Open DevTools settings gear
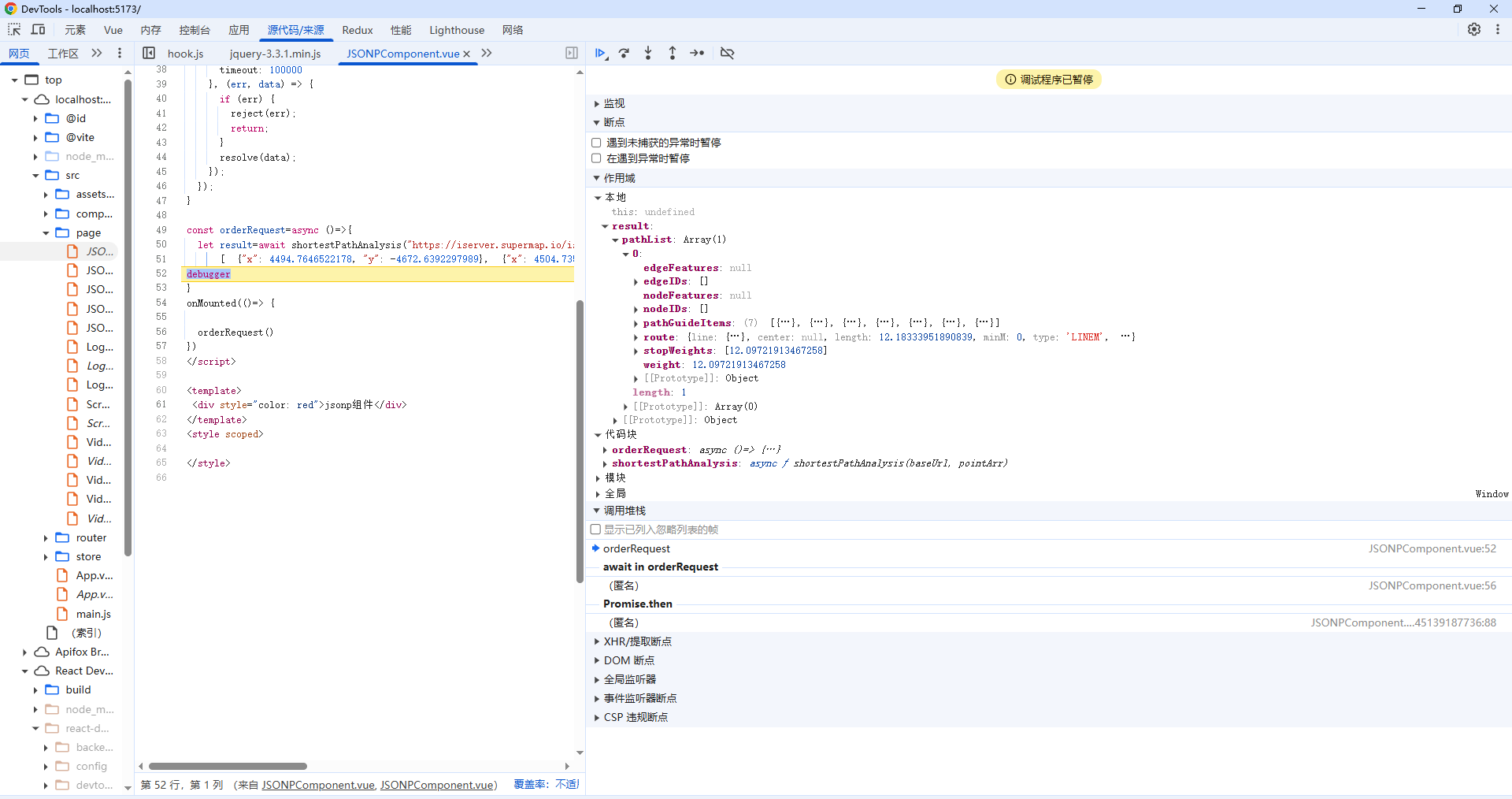The width and height of the screenshot is (1512, 799). pos(1474,29)
